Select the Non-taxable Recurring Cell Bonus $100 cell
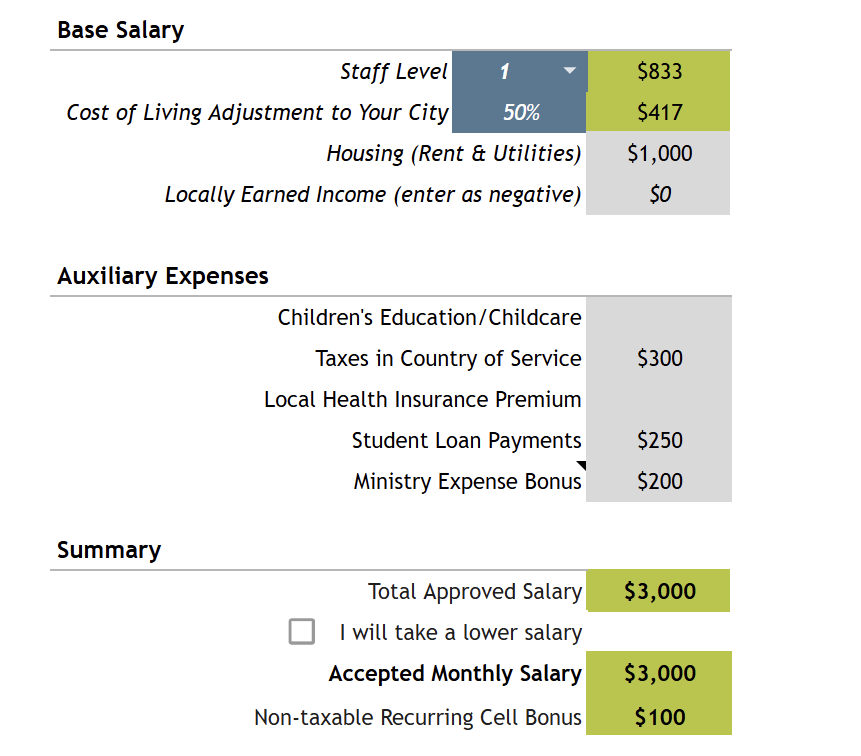 click(x=659, y=716)
